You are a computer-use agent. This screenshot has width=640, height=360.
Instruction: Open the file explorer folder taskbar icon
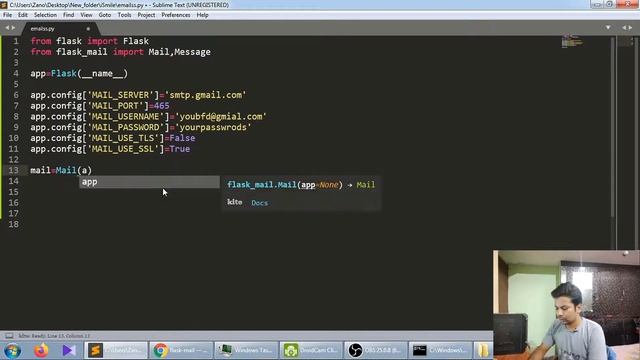(483, 351)
